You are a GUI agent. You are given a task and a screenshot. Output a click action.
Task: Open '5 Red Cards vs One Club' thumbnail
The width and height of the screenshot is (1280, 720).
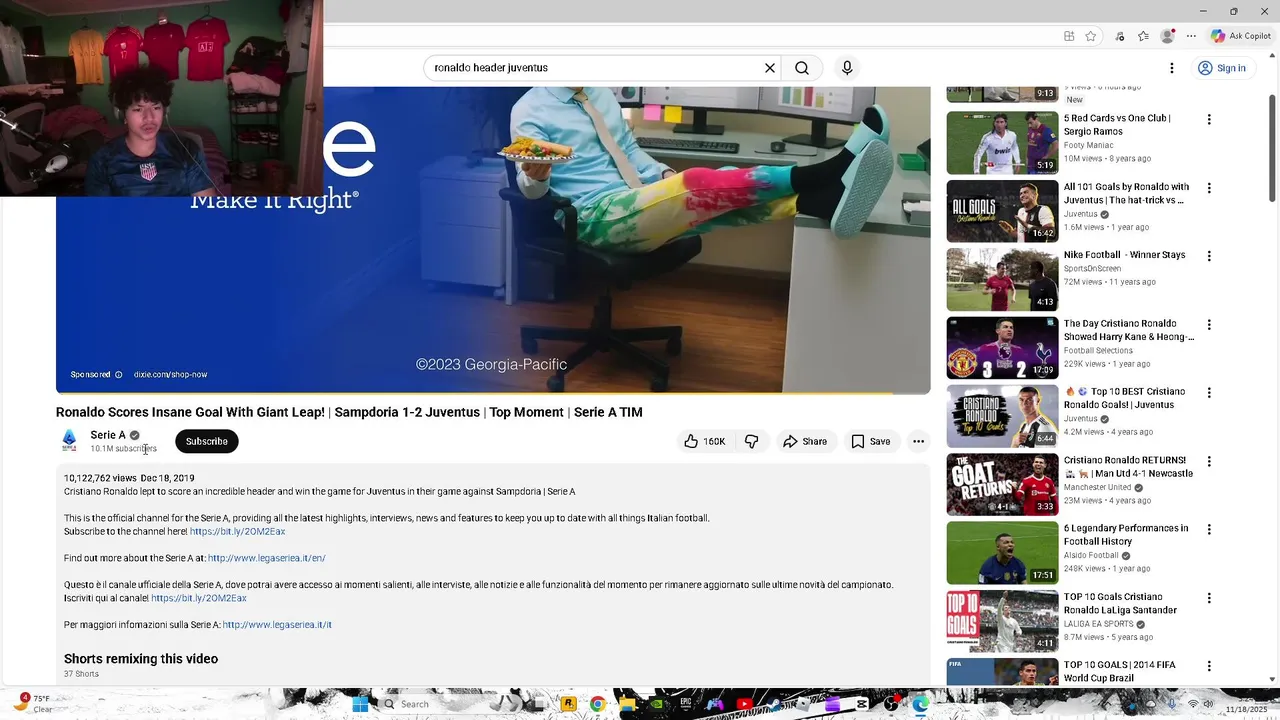pos(1002,142)
